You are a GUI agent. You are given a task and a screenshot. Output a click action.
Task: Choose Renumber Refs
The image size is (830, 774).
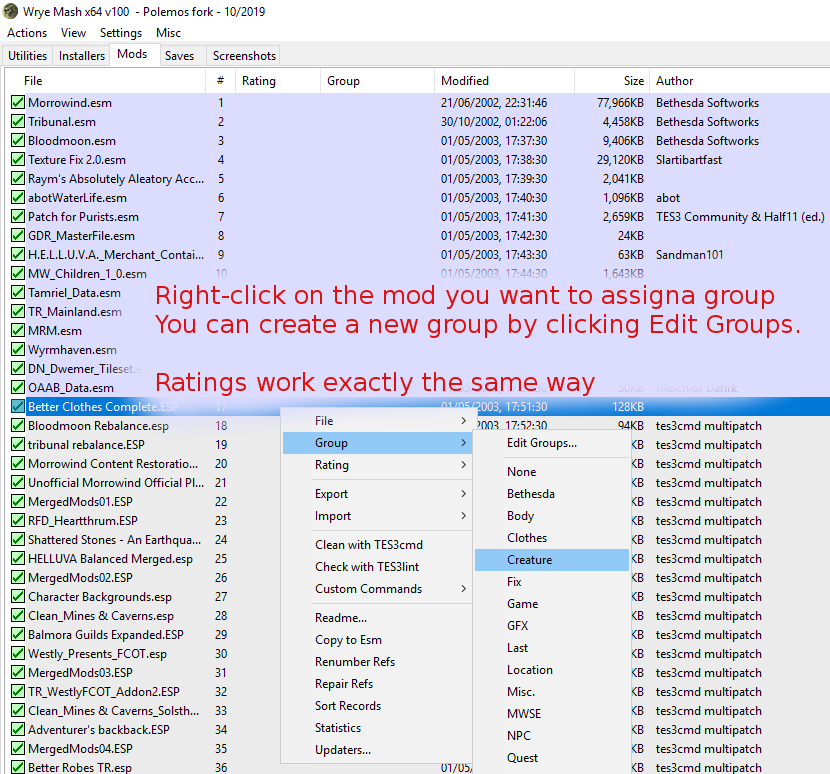(377, 662)
